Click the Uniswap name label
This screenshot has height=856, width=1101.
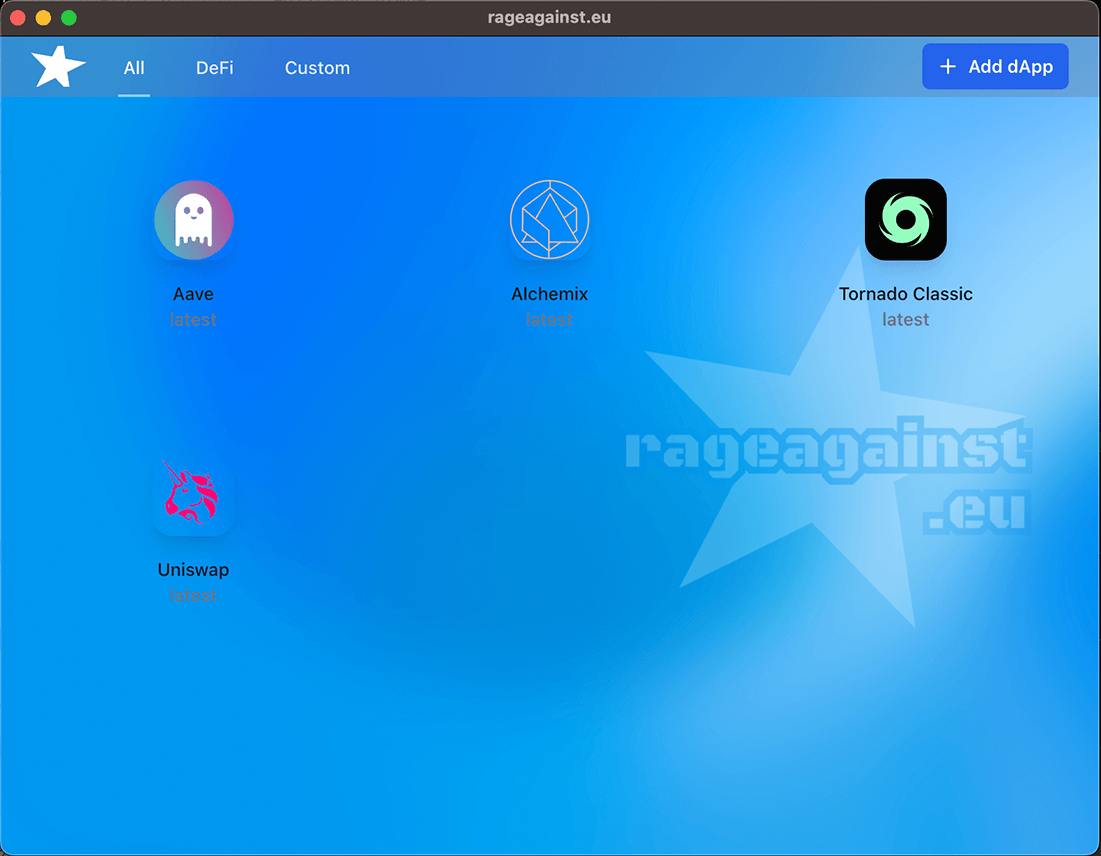193,569
